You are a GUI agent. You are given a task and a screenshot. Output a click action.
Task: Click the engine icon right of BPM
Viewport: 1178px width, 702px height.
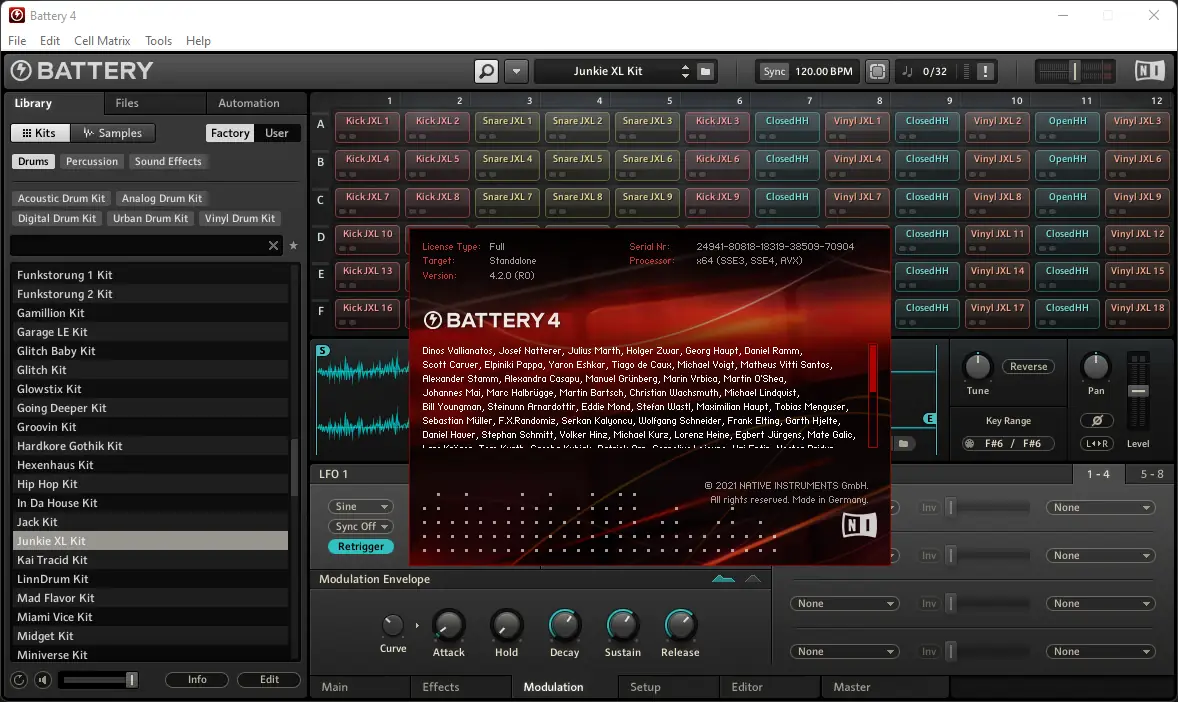(877, 71)
